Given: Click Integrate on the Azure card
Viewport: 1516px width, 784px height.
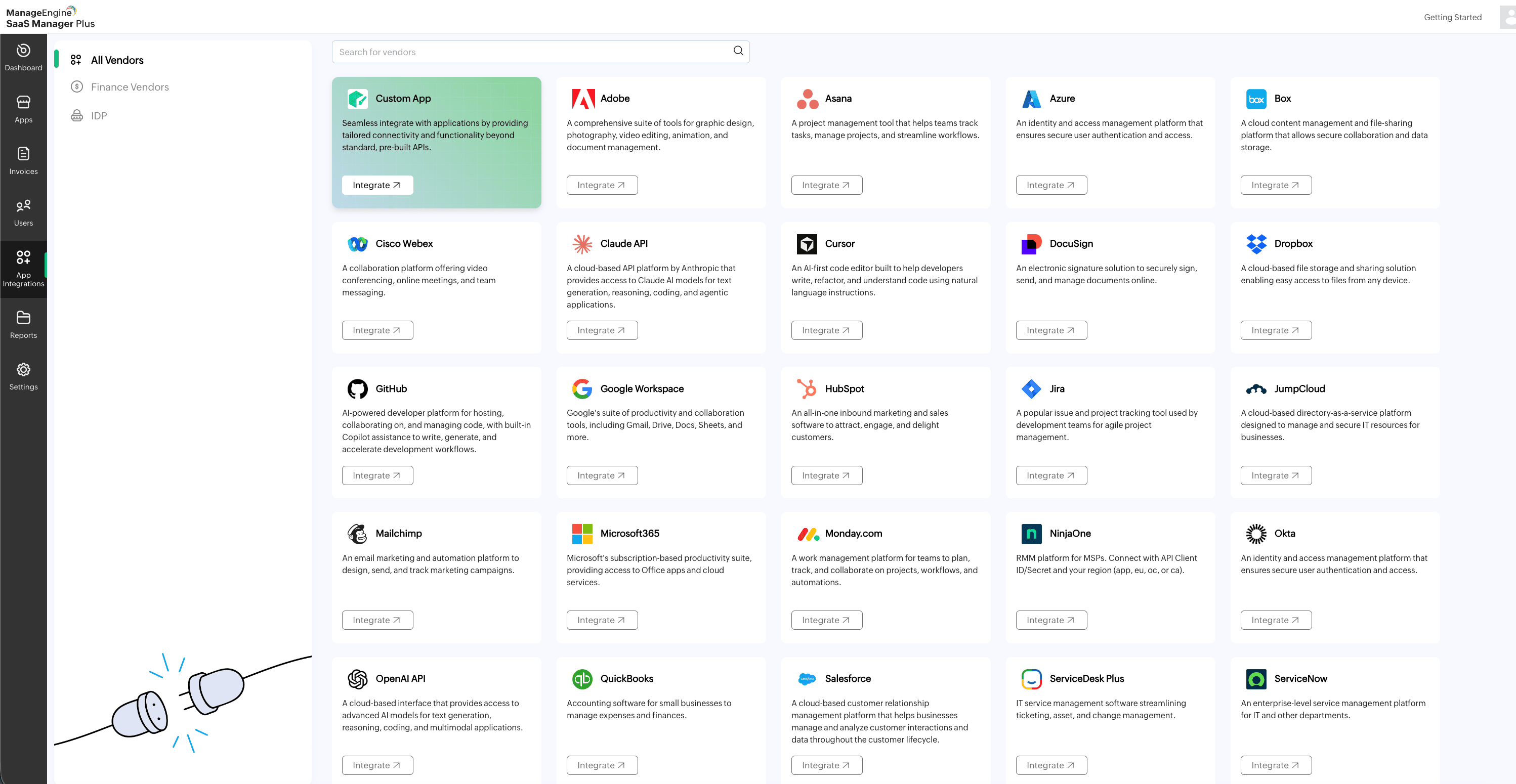Looking at the screenshot, I should pyautogui.click(x=1051, y=185).
